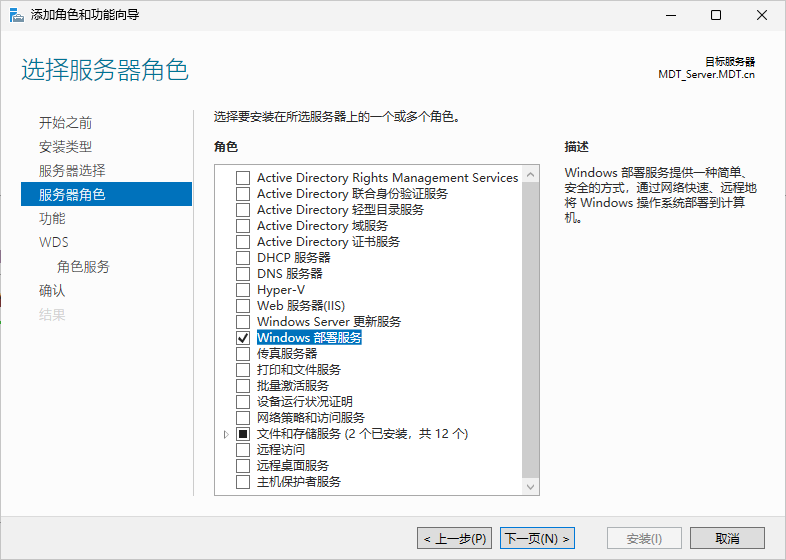The image size is (786, 560).
Task: Check Active Directory 域服务 checkbox
Action: coord(243,226)
